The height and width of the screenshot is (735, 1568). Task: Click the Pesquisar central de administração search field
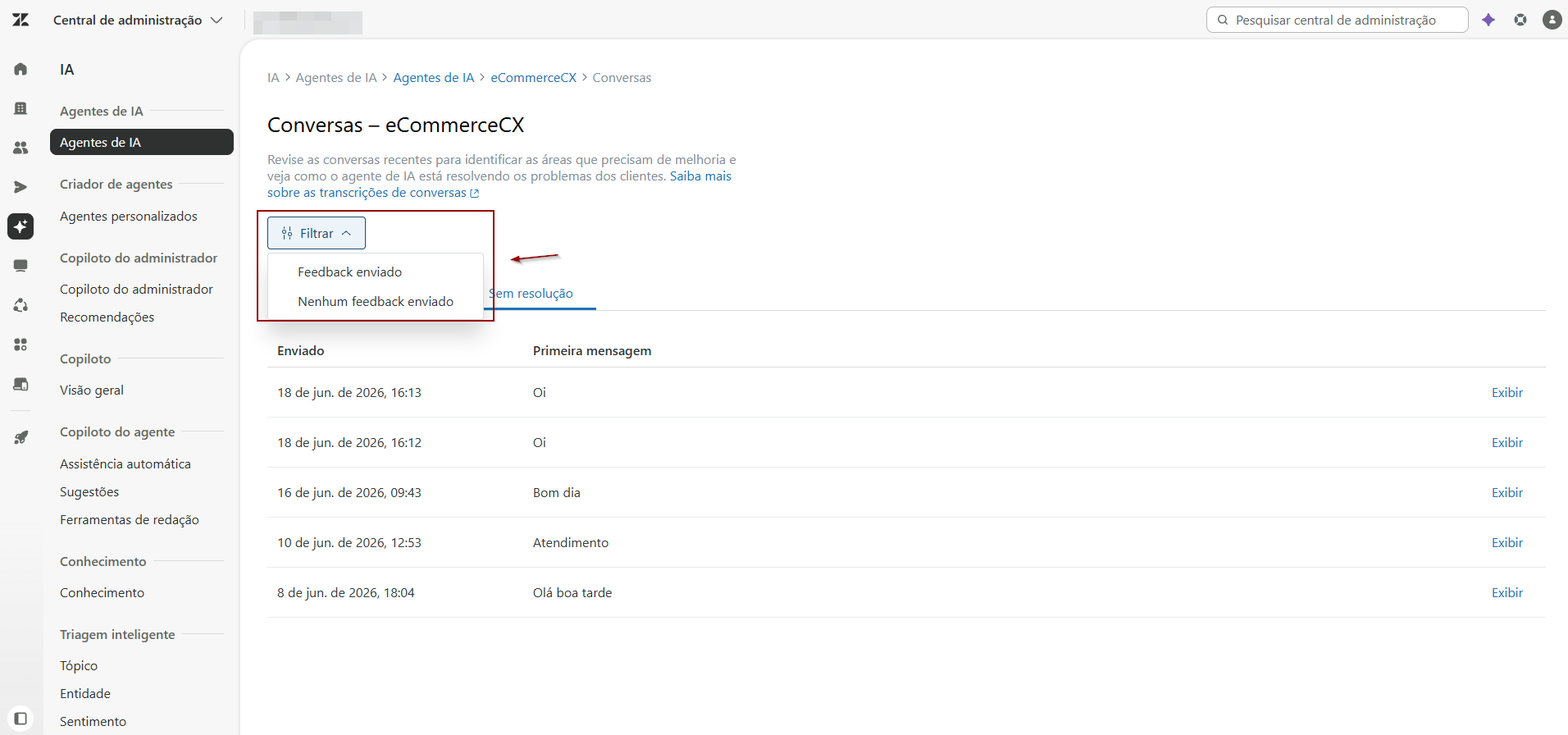(x=1337, y=20)
